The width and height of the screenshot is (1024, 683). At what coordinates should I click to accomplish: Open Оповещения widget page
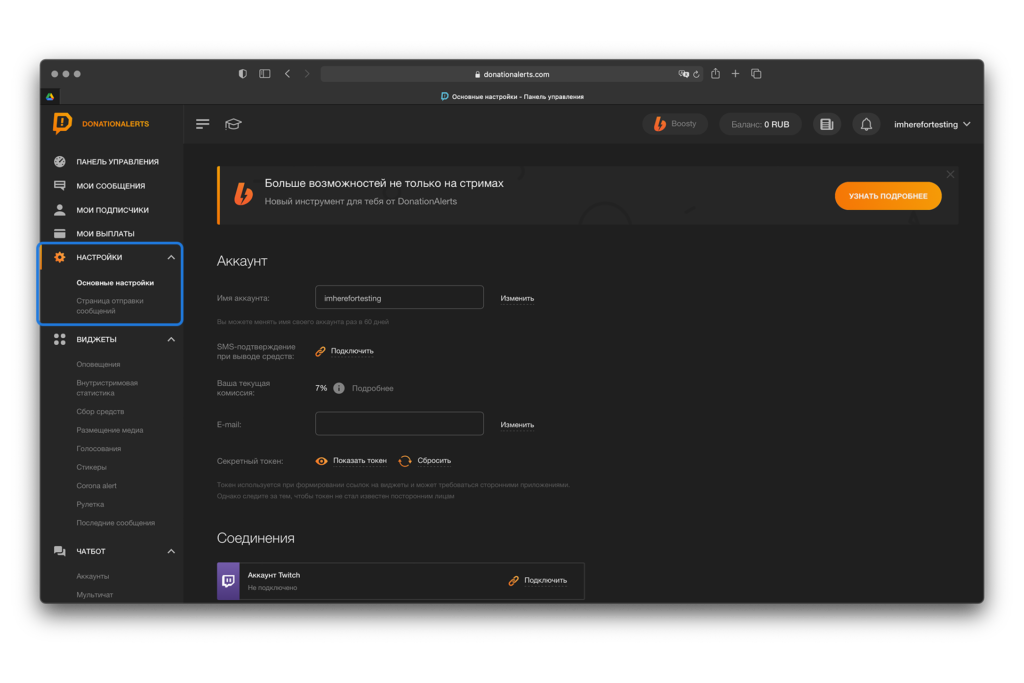98,364
